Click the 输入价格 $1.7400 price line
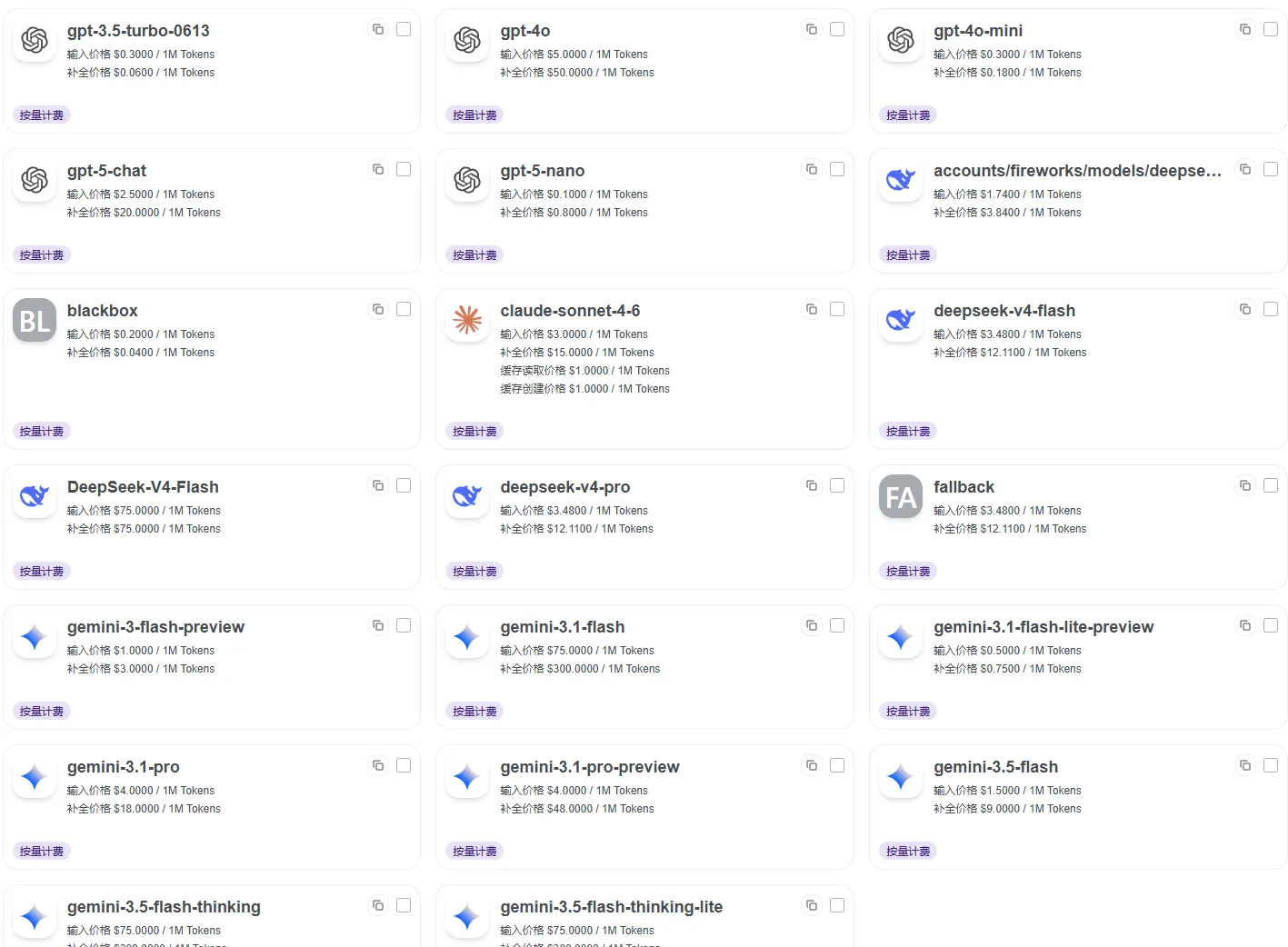 [1007, 194]
